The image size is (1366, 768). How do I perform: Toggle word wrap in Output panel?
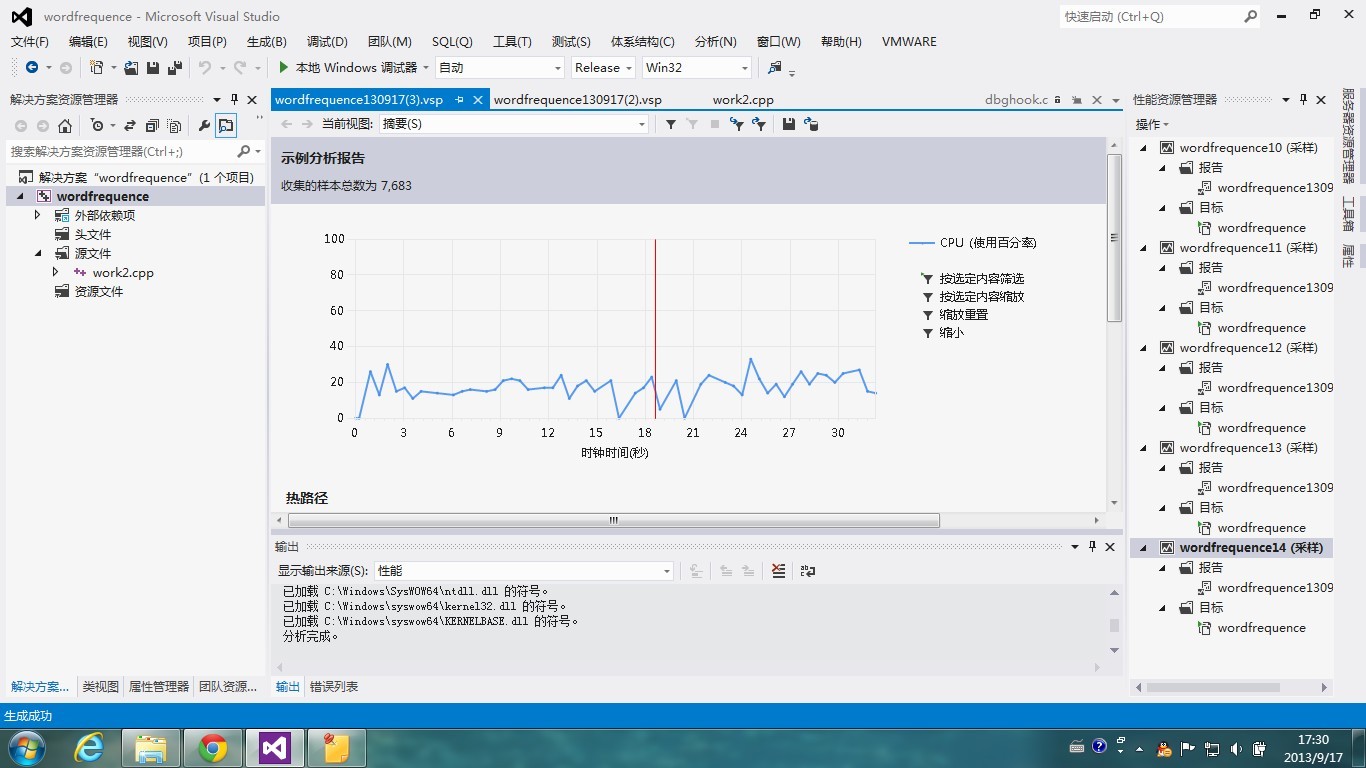pos(808,571)
